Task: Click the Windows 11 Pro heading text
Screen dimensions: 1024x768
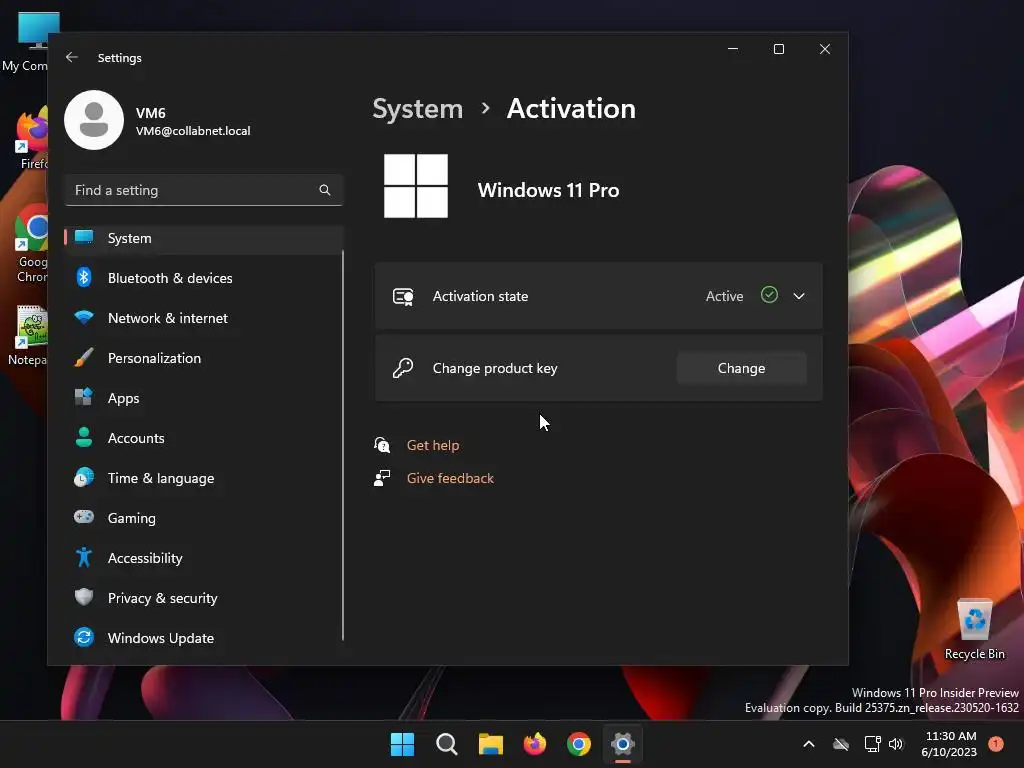Action: (x=548, y=190)
